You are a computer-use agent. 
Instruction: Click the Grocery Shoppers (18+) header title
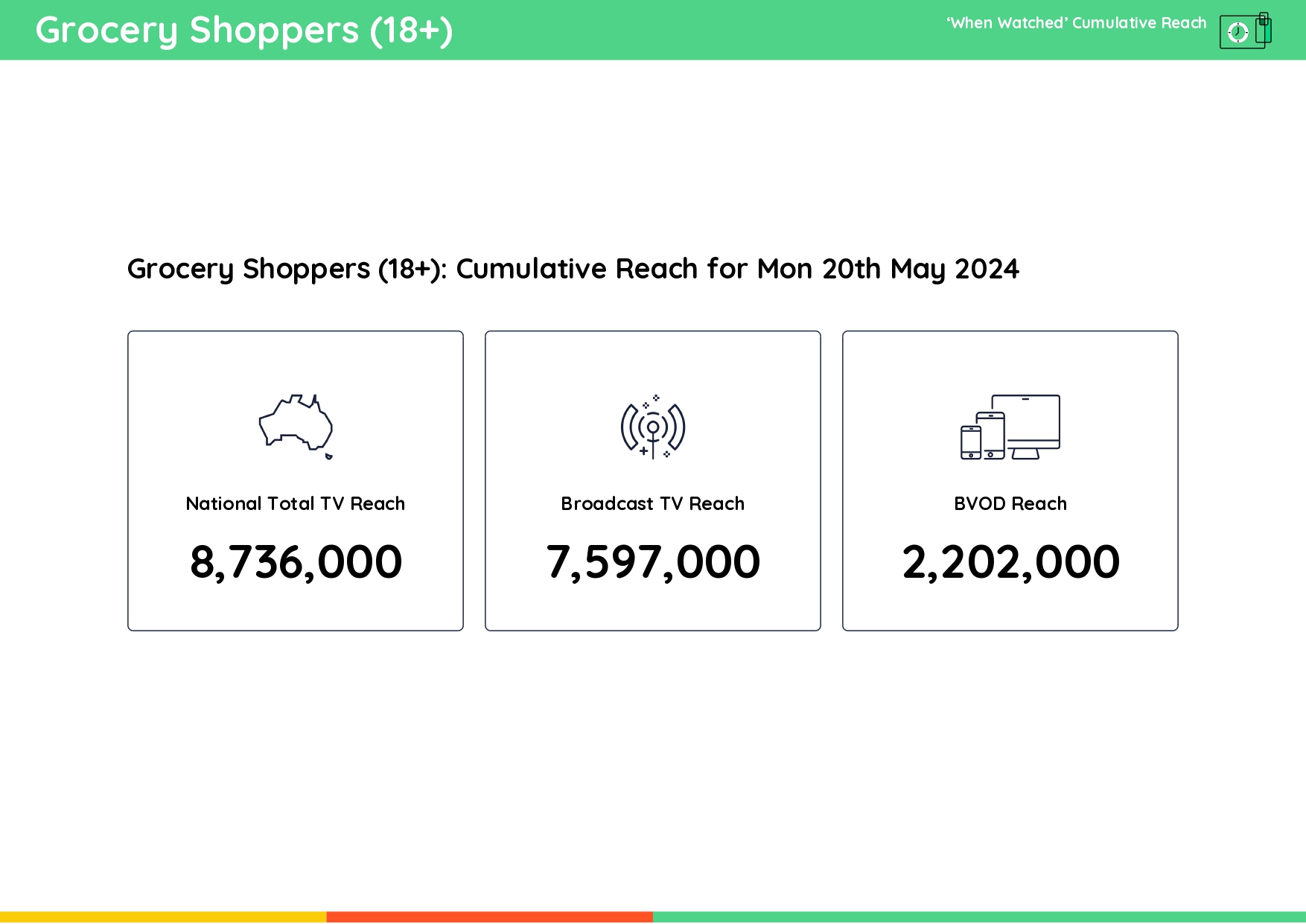pos(244,31)
